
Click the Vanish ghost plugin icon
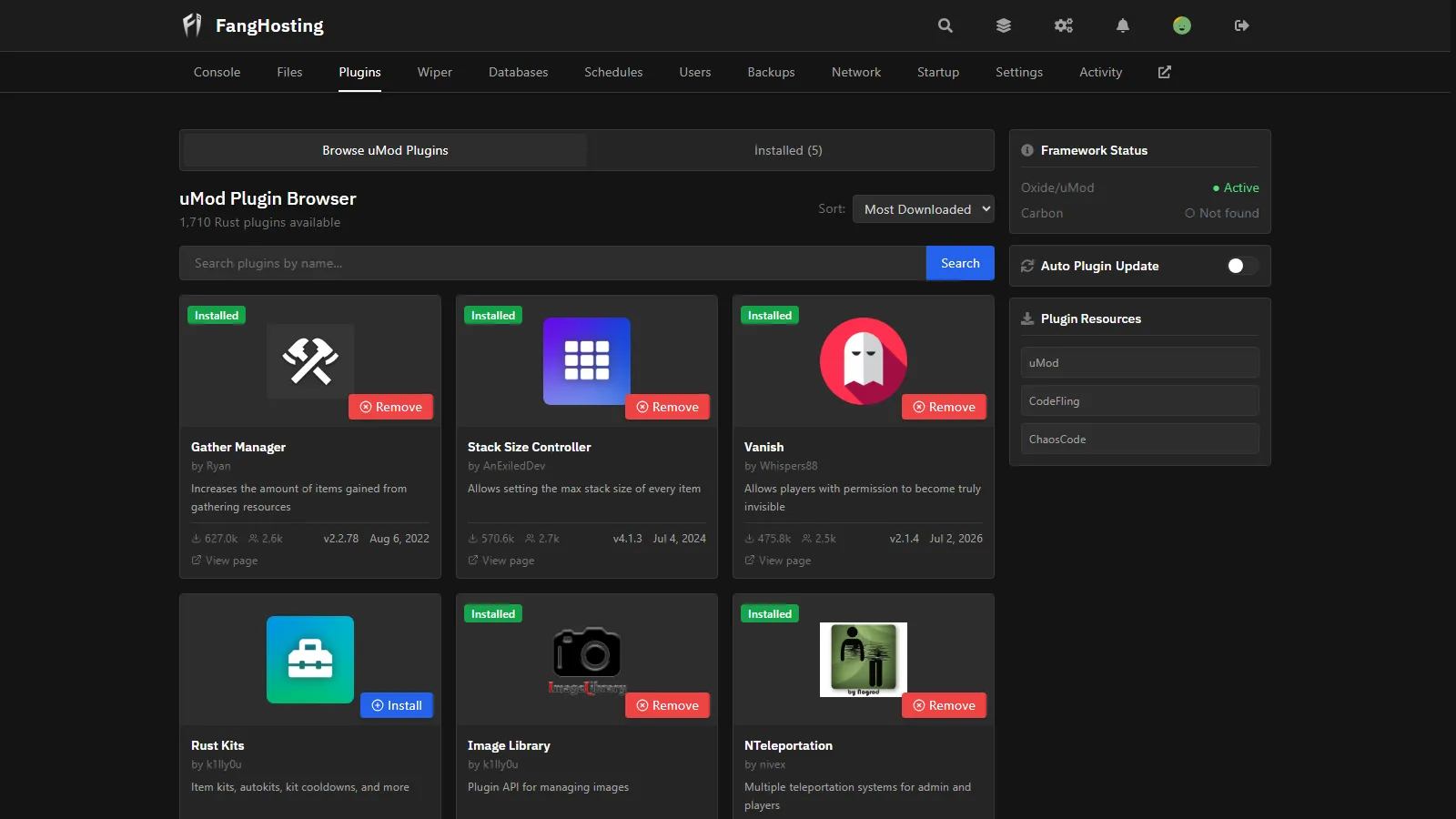[864, 361]
